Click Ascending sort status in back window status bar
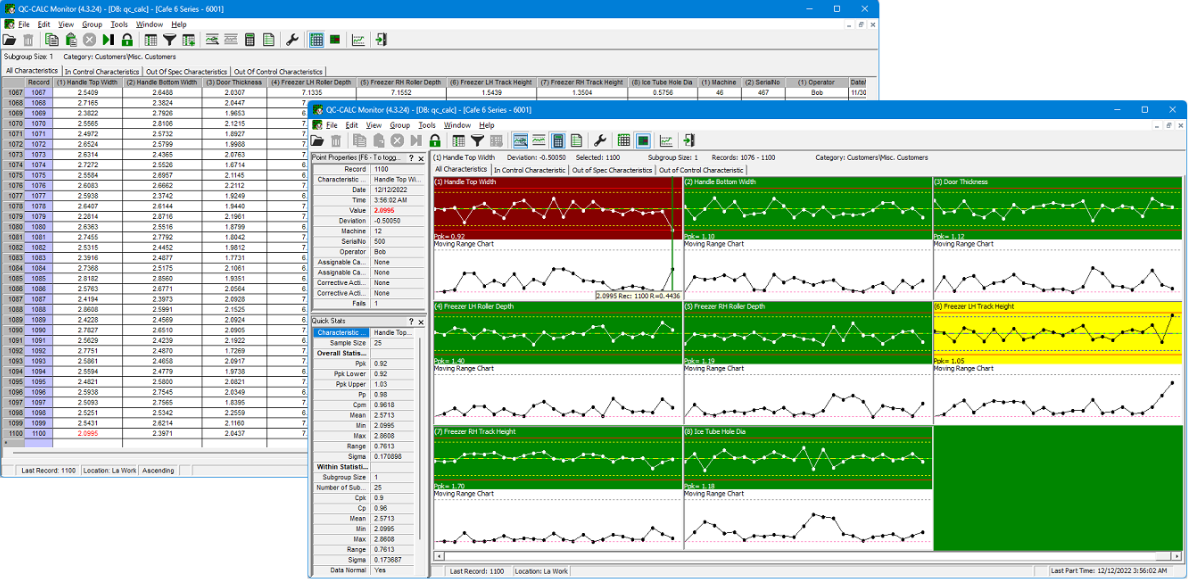Viewport: 1188px width, 579px height. click(x=158, y=471)
